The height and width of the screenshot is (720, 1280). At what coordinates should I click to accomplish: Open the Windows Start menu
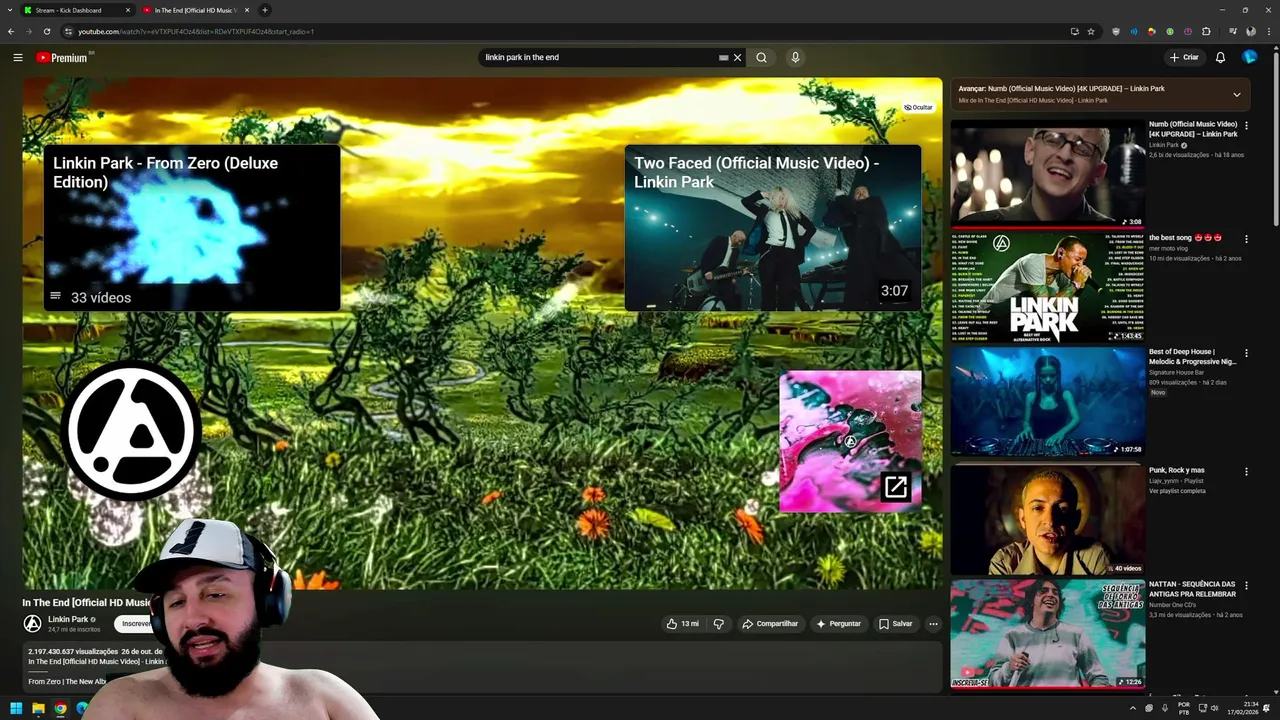(16, 709)
